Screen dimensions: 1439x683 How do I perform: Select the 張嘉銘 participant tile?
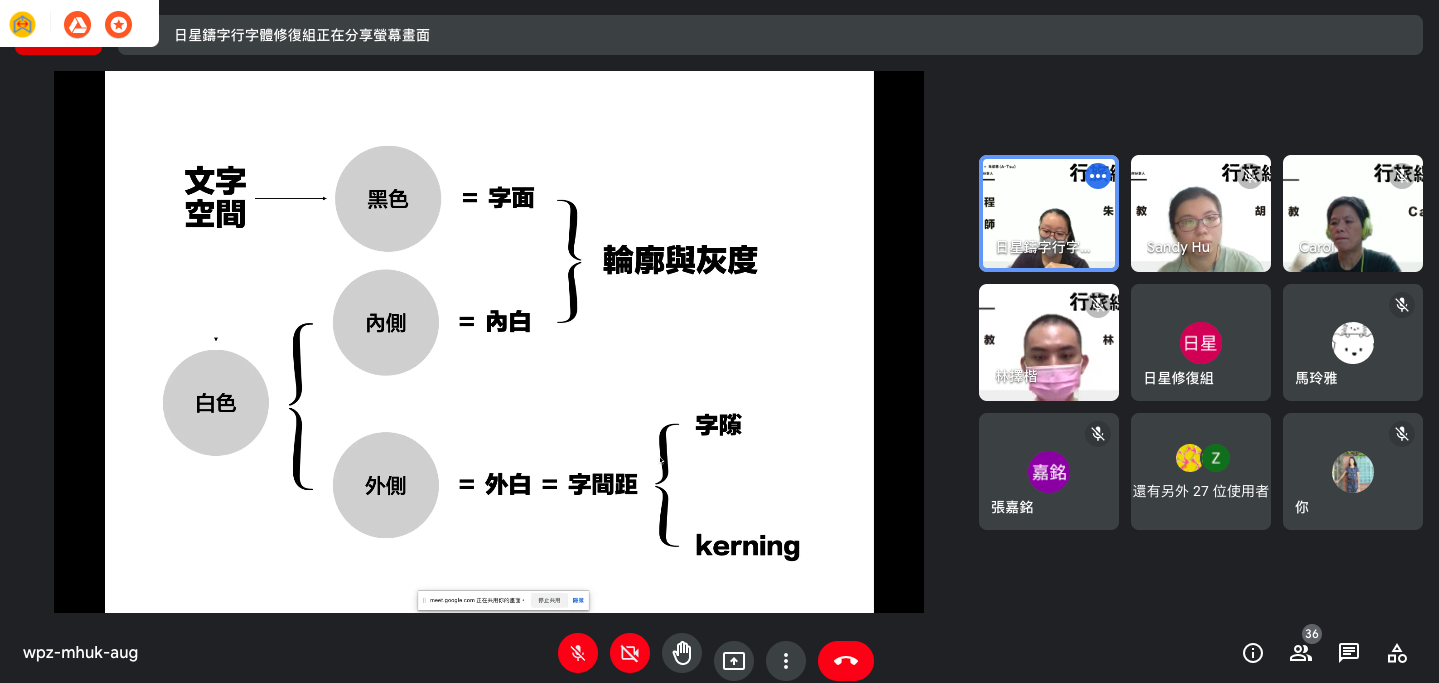tap(1048, 471)
